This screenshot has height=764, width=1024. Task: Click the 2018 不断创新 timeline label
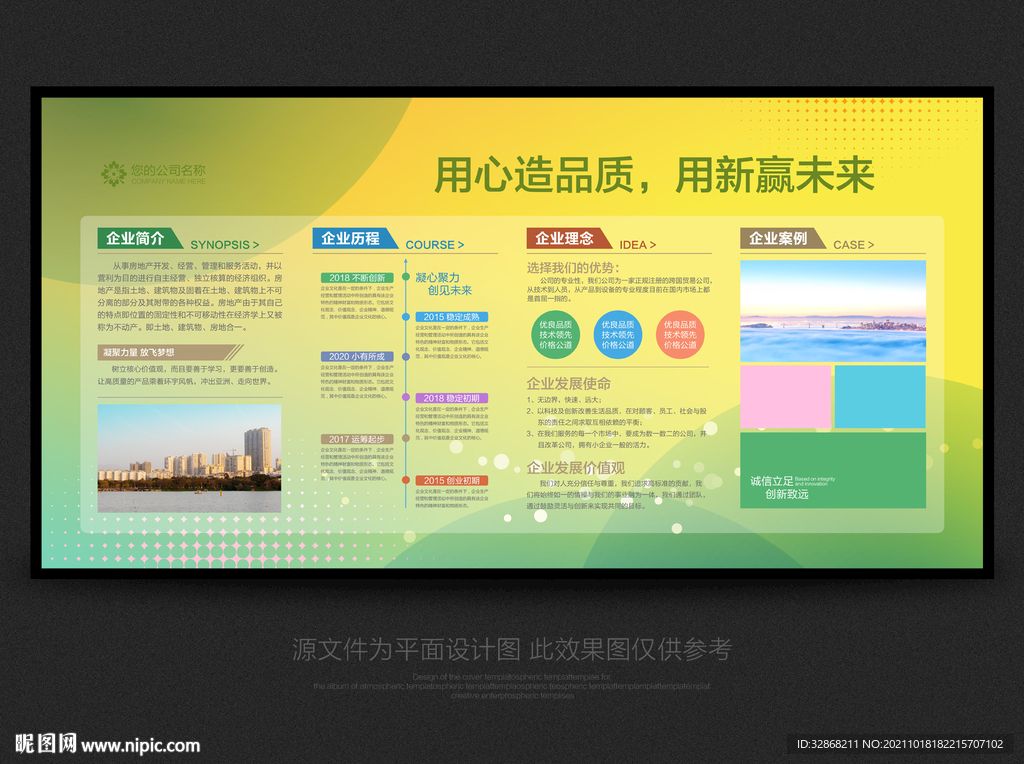pos(357,278)
